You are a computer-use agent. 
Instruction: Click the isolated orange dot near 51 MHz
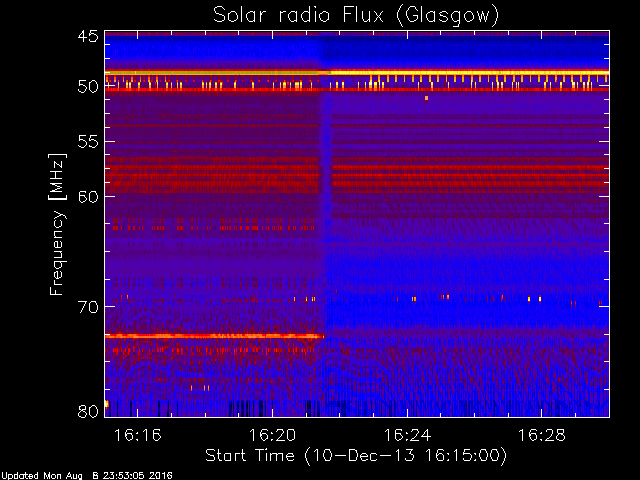(427, 98)
